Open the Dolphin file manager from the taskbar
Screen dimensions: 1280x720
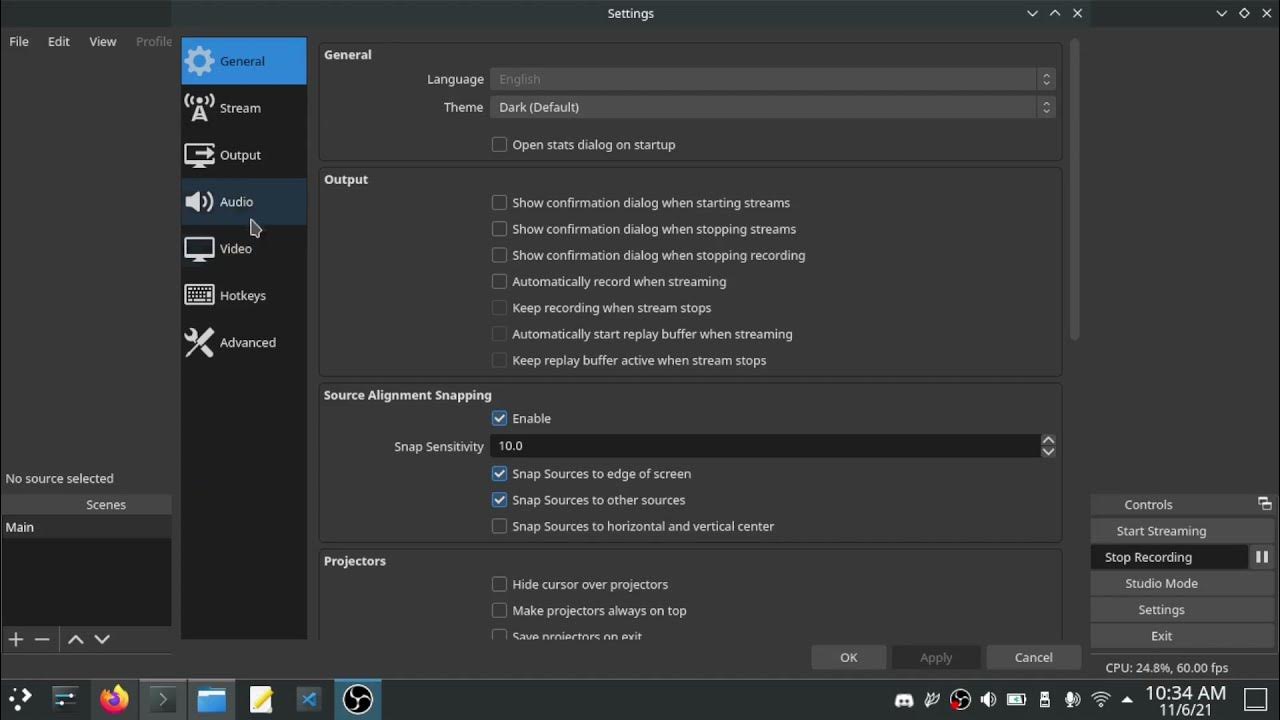pos(212,699)
